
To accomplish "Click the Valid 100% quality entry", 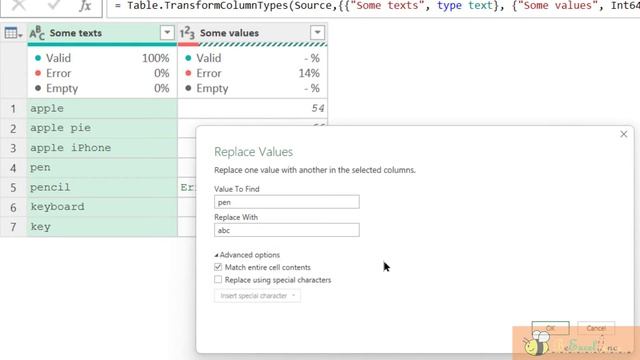I will pos(102,58).
